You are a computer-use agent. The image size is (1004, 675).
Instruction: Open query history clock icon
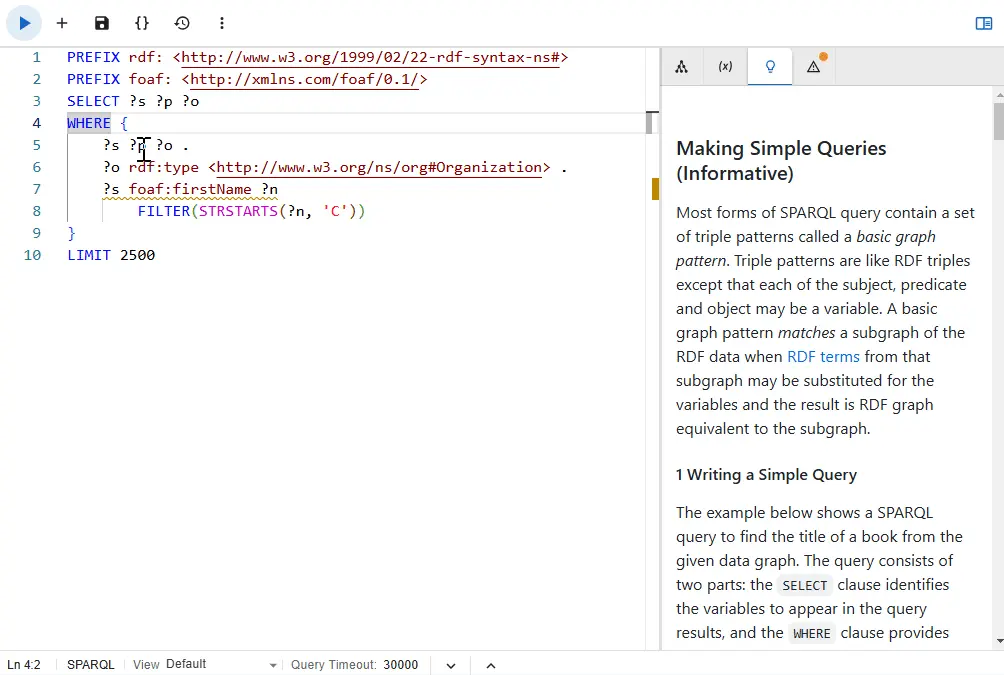click(182, 24)
